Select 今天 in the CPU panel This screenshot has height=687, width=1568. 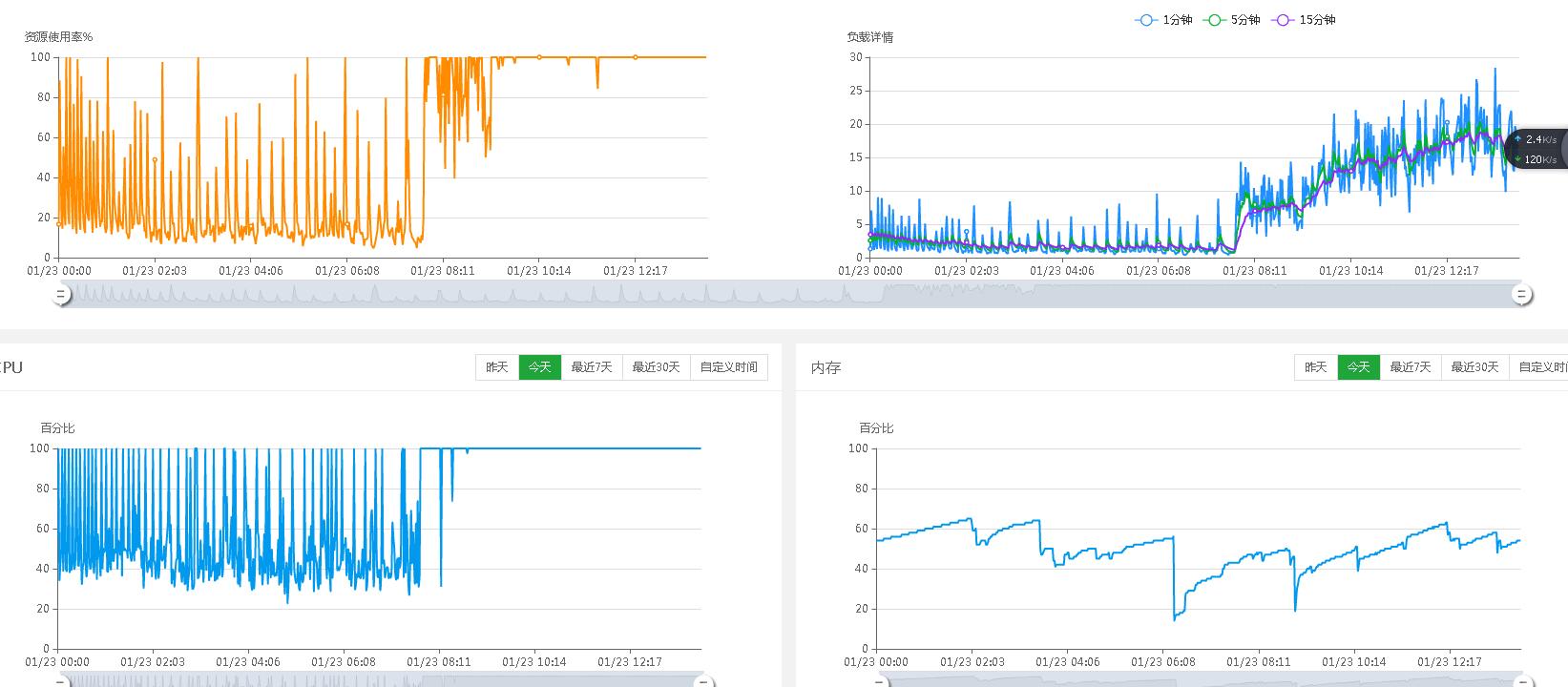(x=540, y=367)
